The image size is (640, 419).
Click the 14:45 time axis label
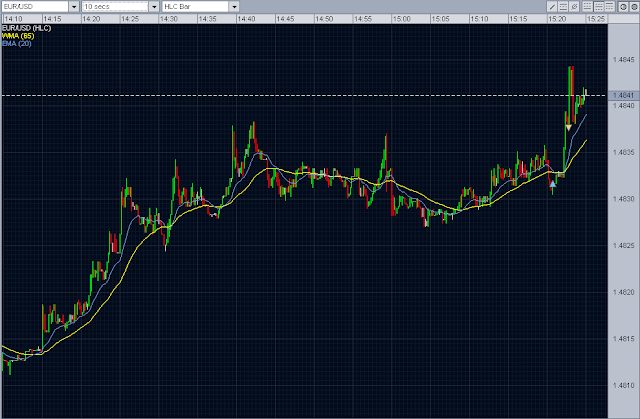point(285,19)
